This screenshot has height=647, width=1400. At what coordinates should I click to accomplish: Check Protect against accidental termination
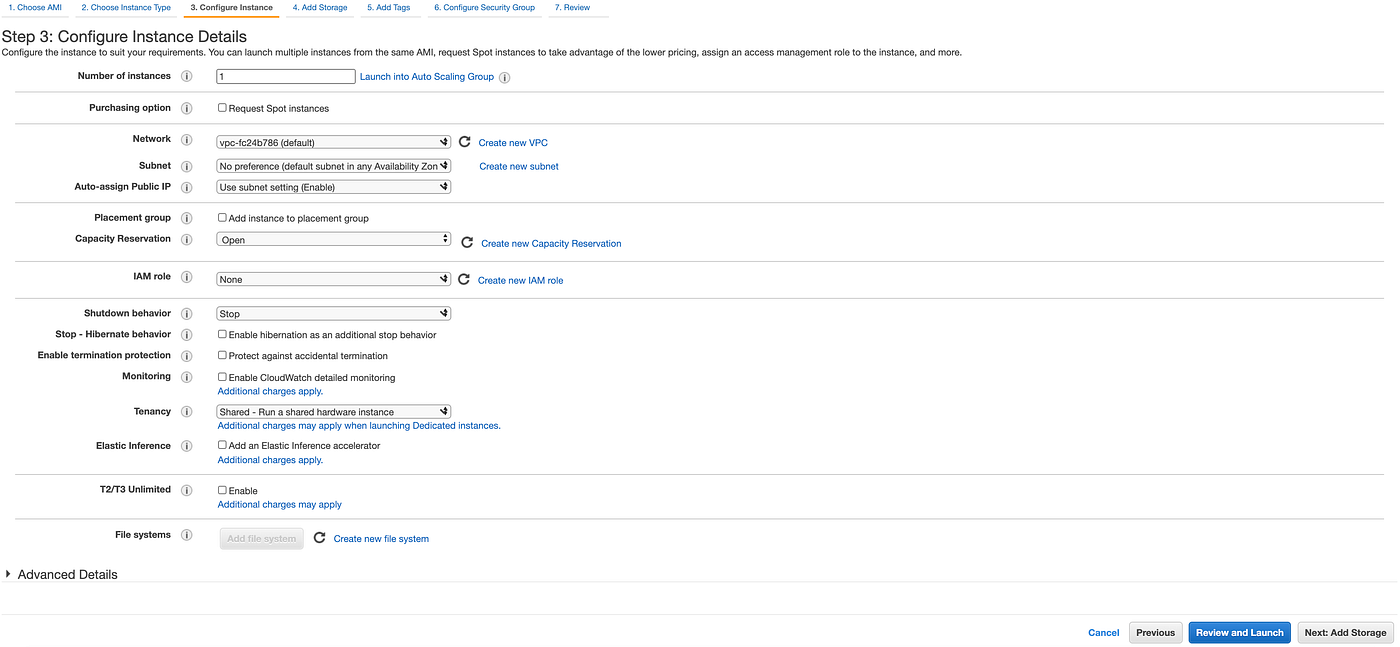click(x=221, y=355)
